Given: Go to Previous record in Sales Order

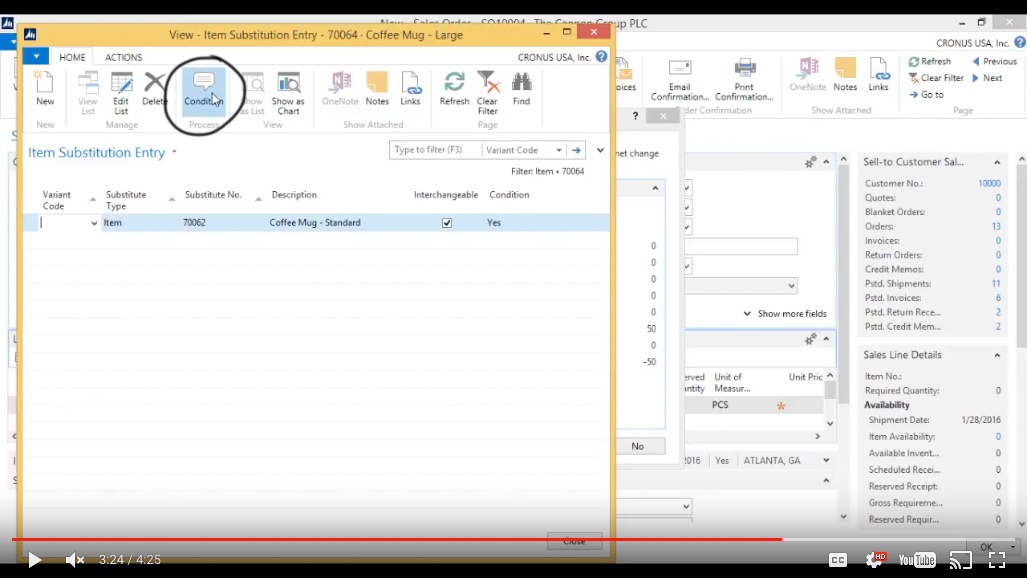Looking at the screenshot, I should (994, 62).
